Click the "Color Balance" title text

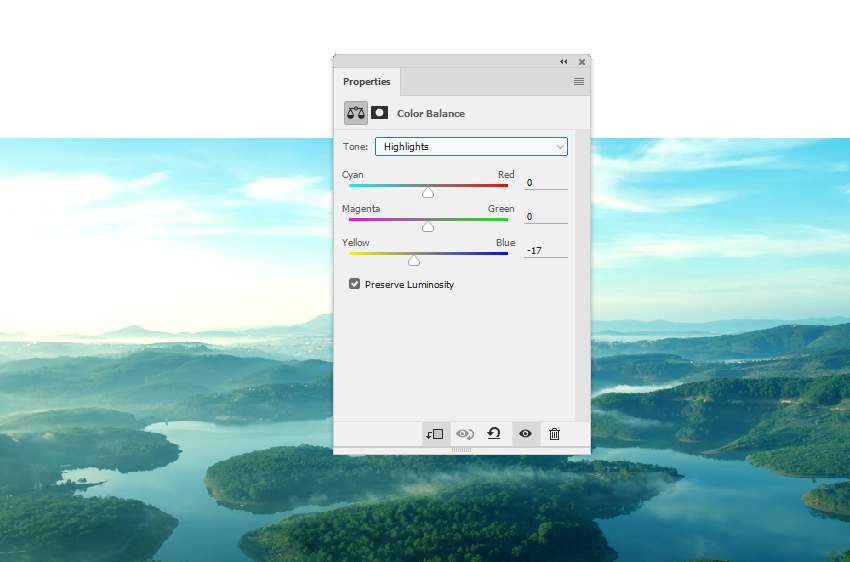(431, 113)
